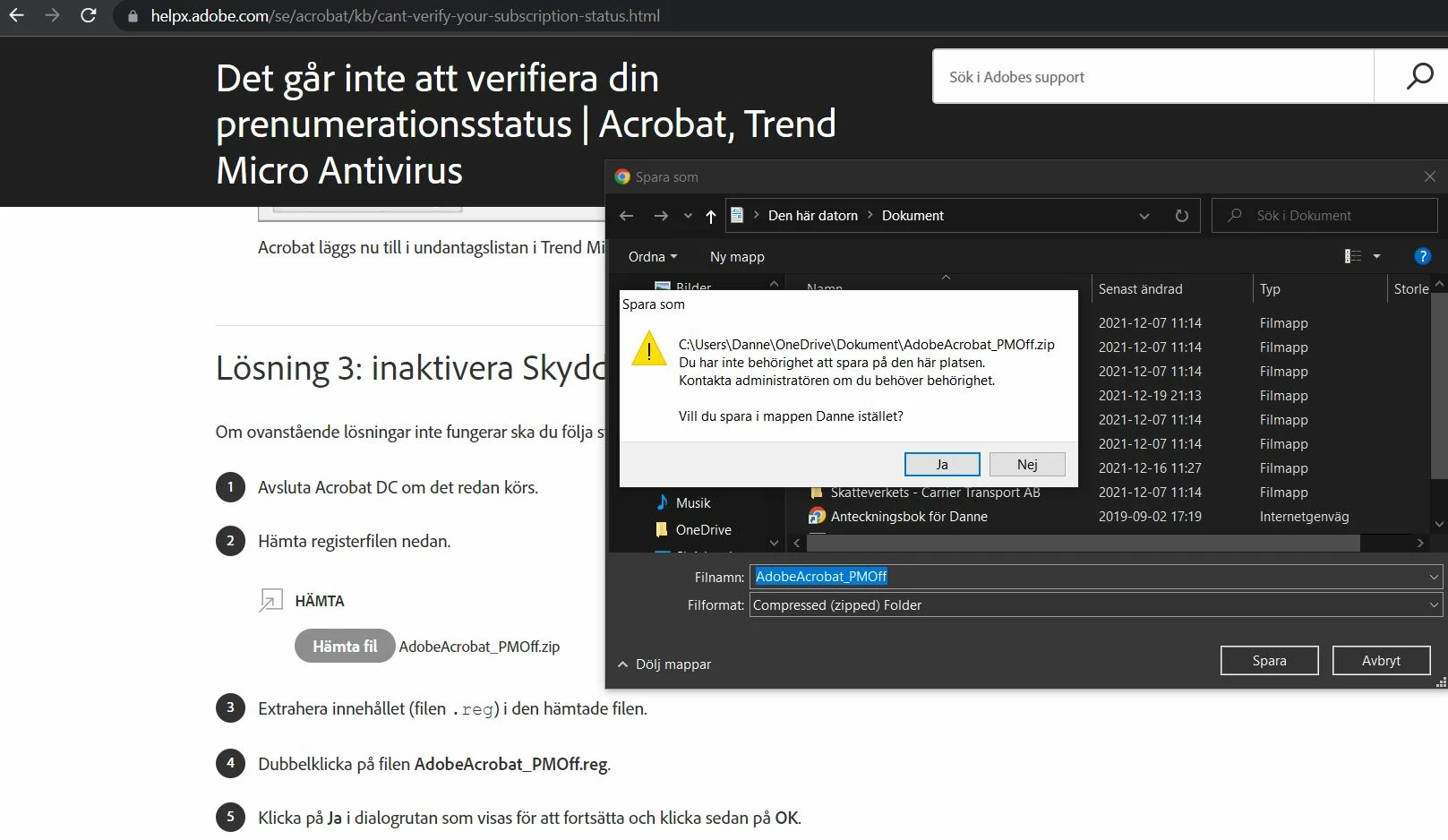Click the Musik note icon

[x=663, y=502]
